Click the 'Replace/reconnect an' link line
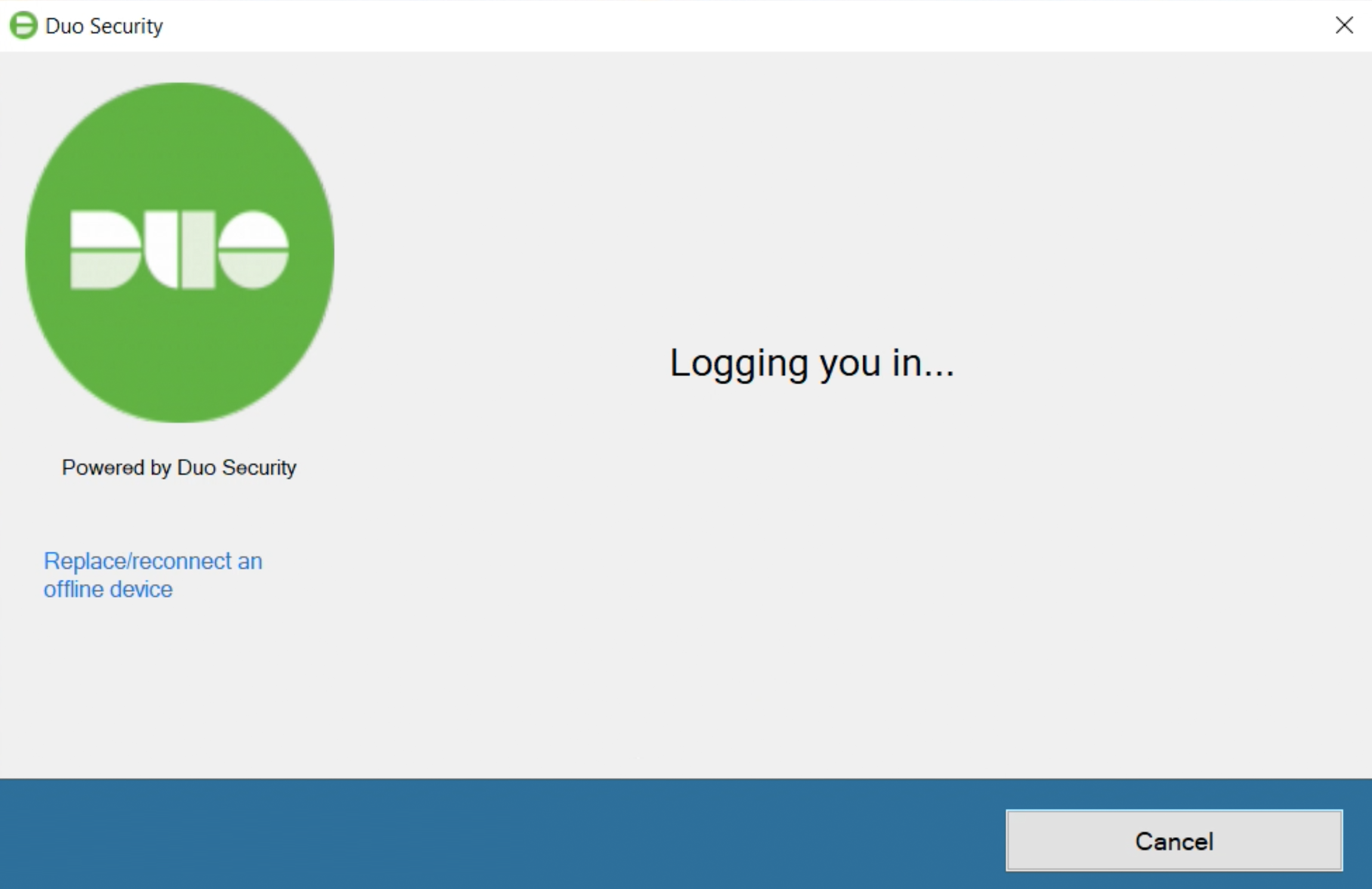1372x889 pixels. pyautogui.click(x=153, y=561)
